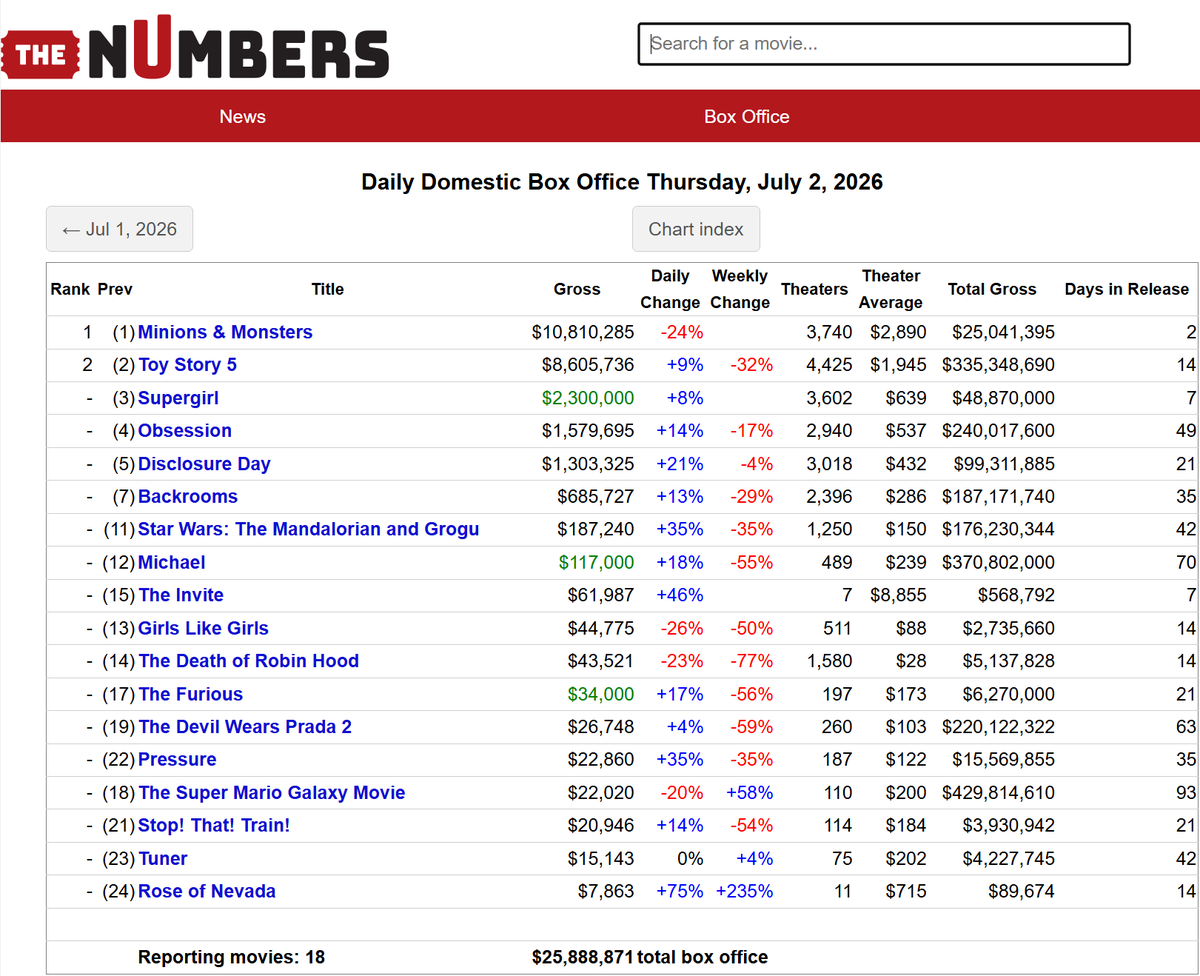Viewport: 1200px width, 976px height.
Task: Click Obsession total gross $240,017,600
Action: coord(998,431)
